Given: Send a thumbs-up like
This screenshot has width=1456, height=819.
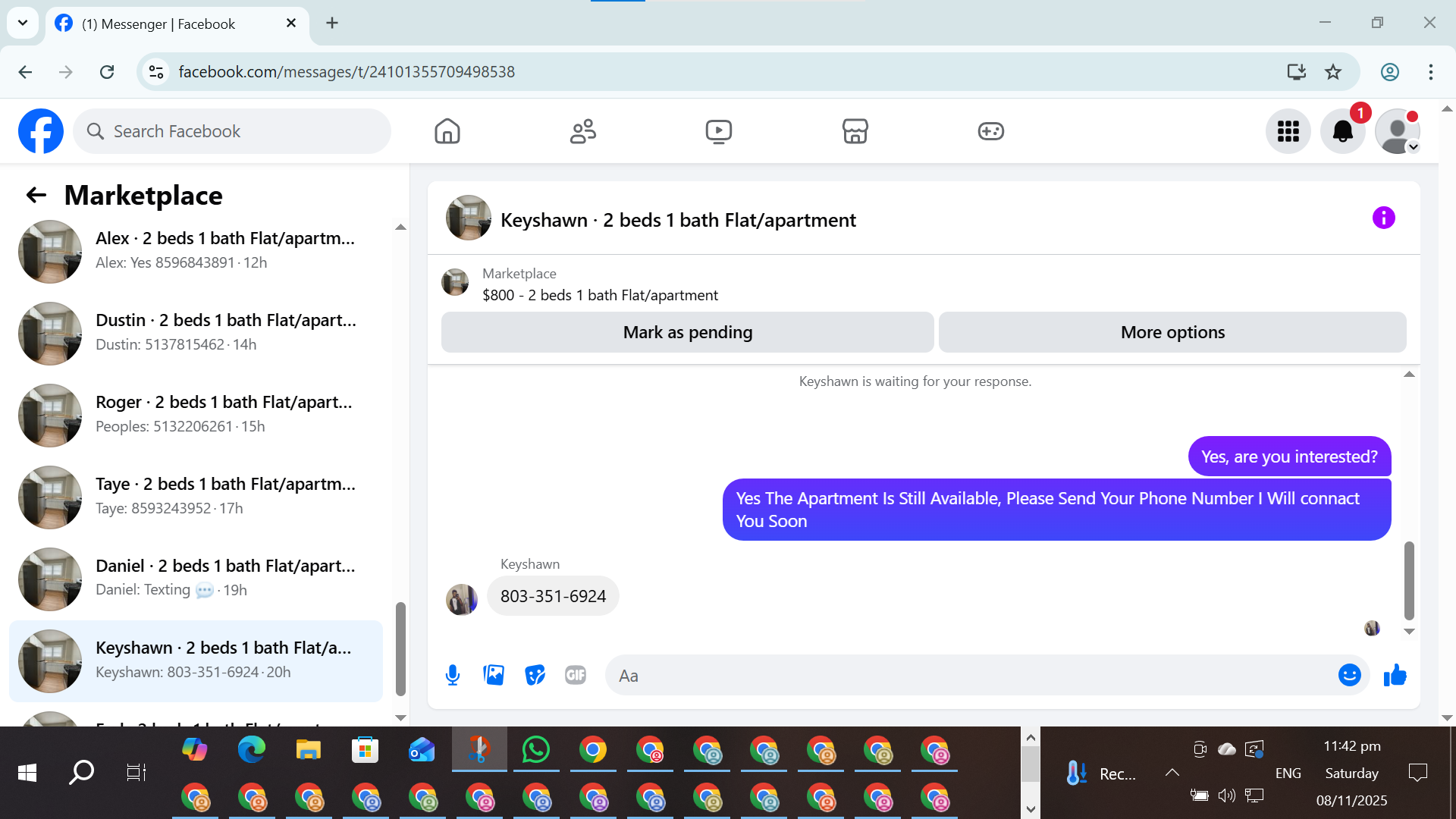Looking at the screenshot, I should [x=1395, y=675].
